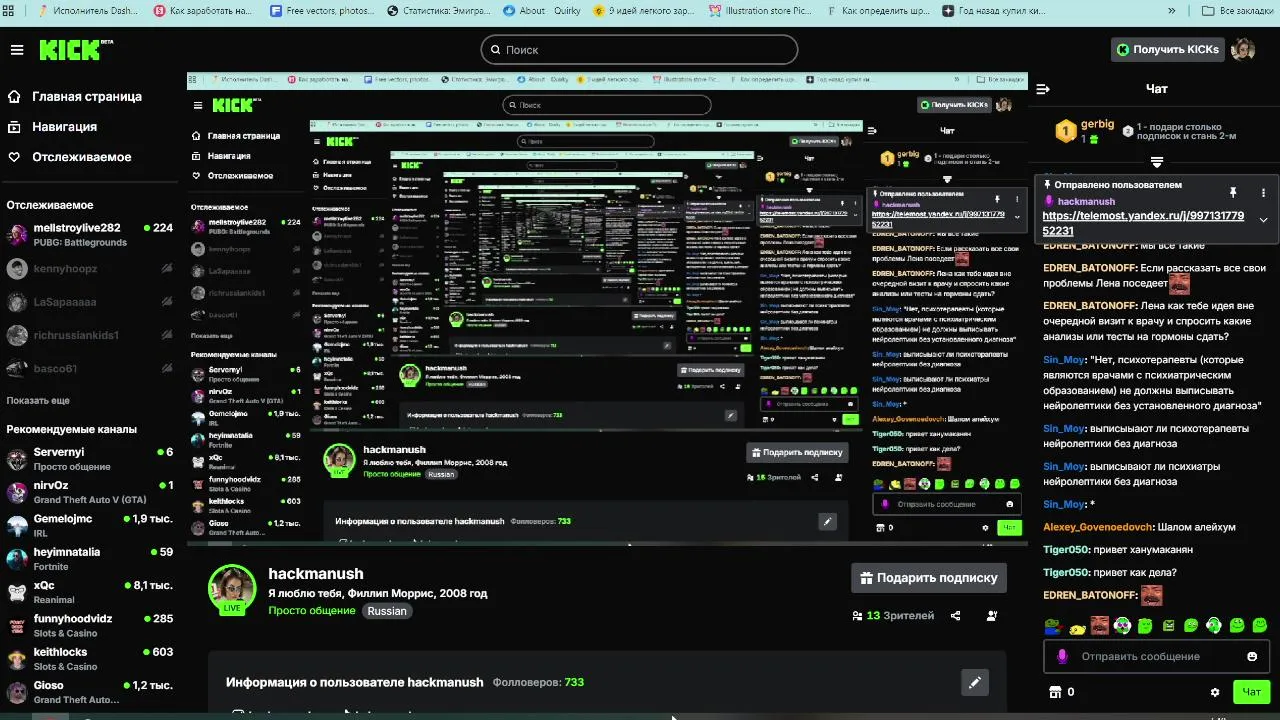This screenshot has height=720, width=1280.
Task: Open mellstroylive282 followed channel
Action: (x=90, y=234)
